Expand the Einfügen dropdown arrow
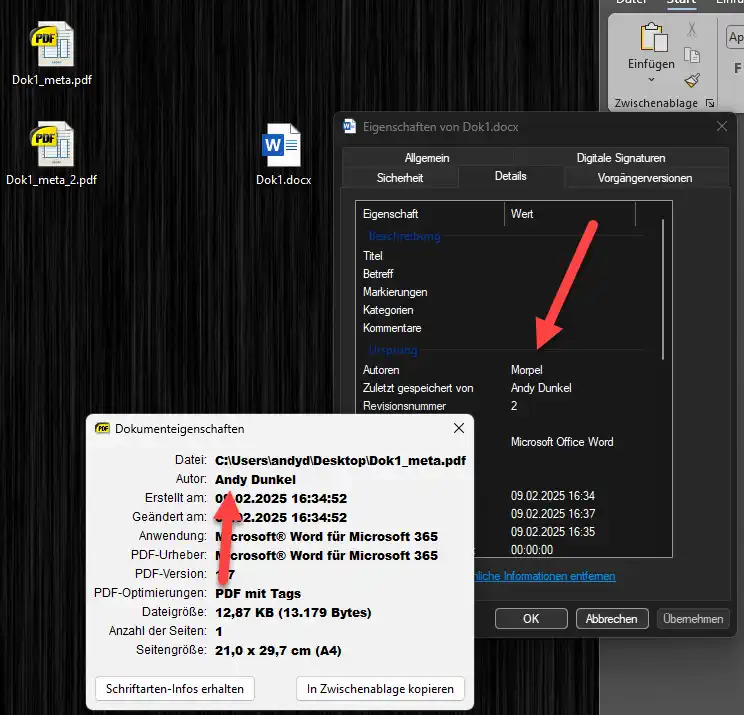 tap(651, 79)
